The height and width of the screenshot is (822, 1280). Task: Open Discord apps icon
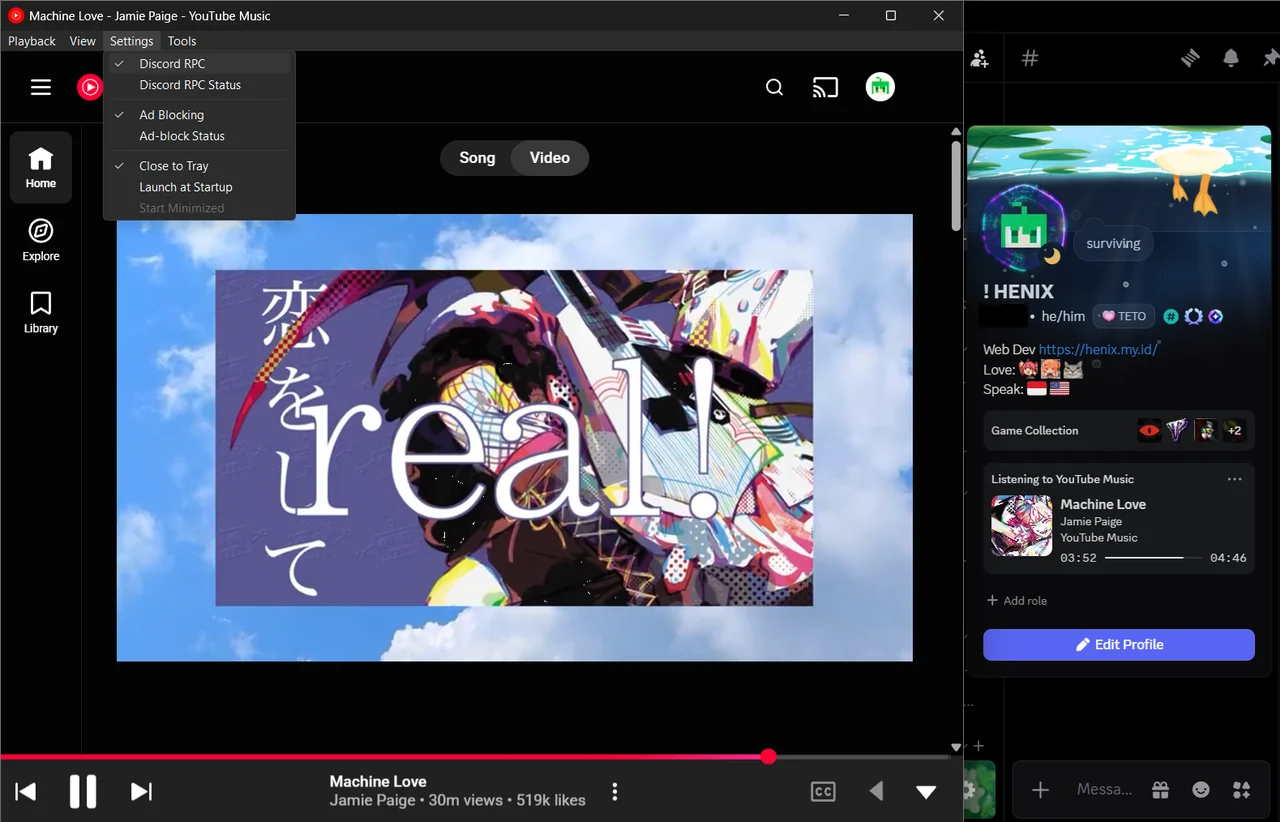click(x=1242, y=790)
